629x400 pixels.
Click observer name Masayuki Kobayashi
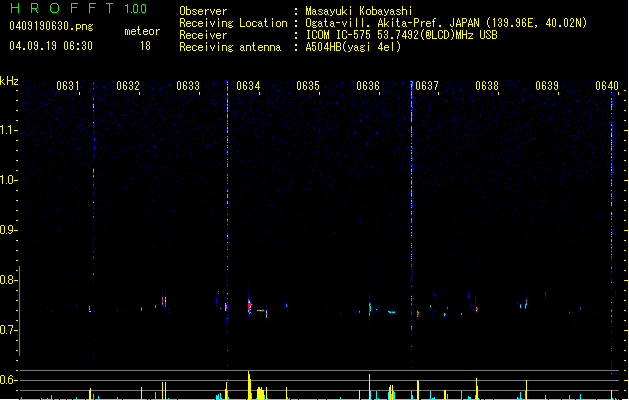[359, 11]
